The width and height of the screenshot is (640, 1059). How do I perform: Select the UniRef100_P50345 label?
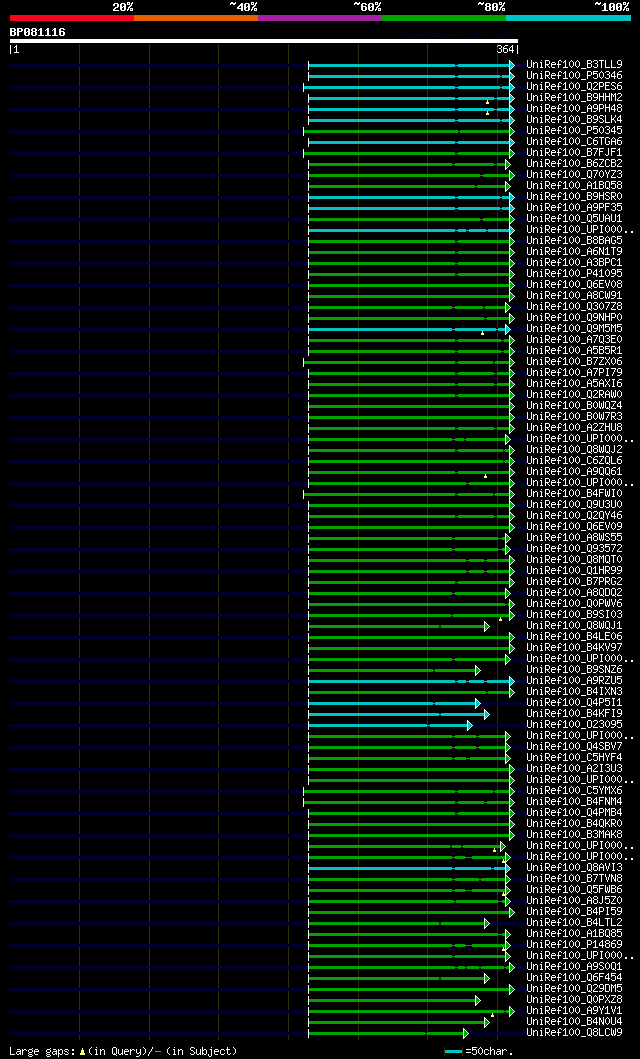click(x=575, y=130)
